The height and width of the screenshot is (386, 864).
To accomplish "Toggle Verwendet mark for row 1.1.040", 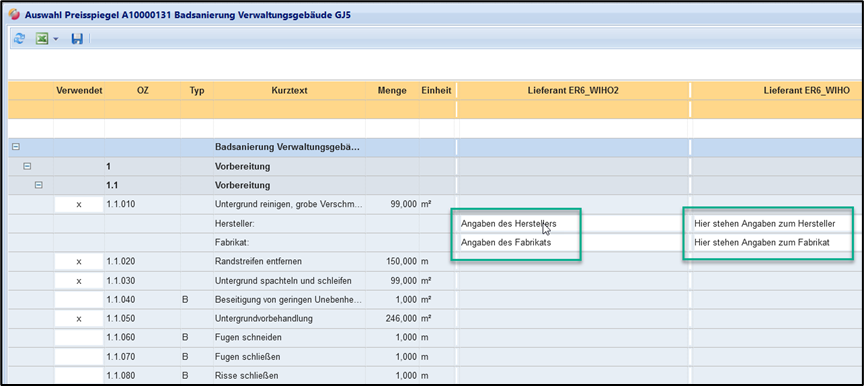I will coord(79,300).
